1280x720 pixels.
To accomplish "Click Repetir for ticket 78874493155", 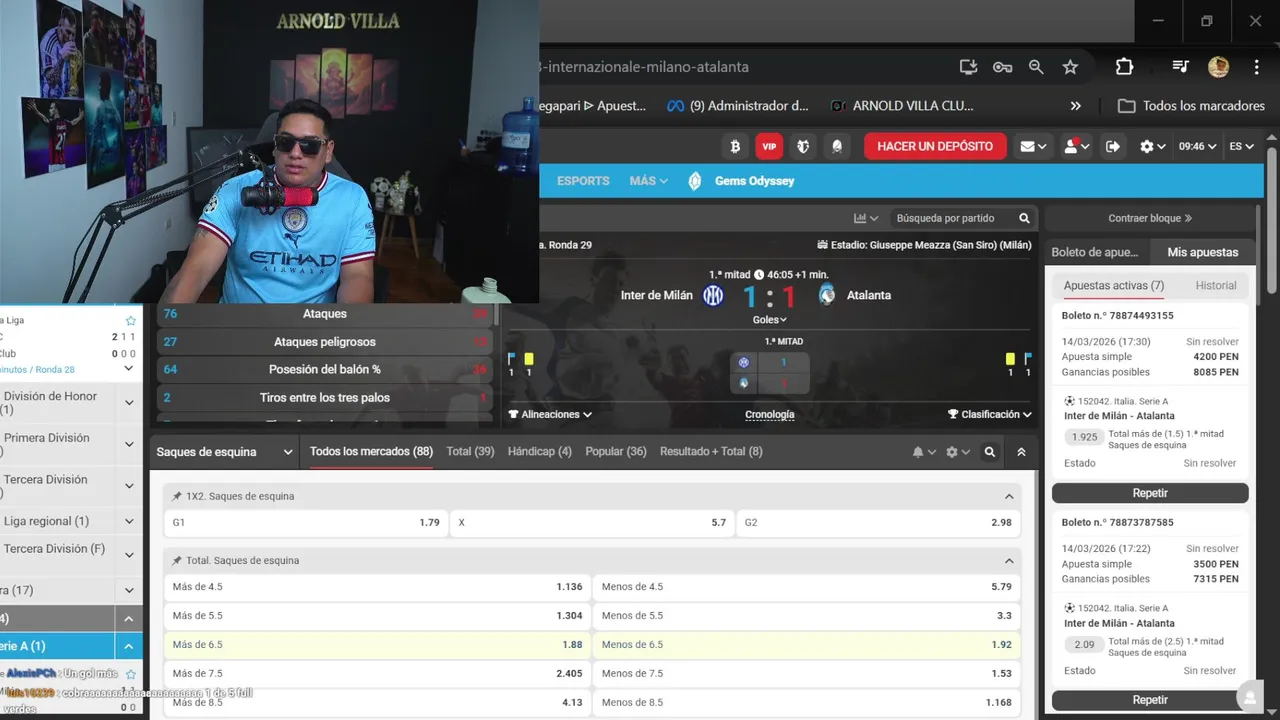I will (1150, 493).
